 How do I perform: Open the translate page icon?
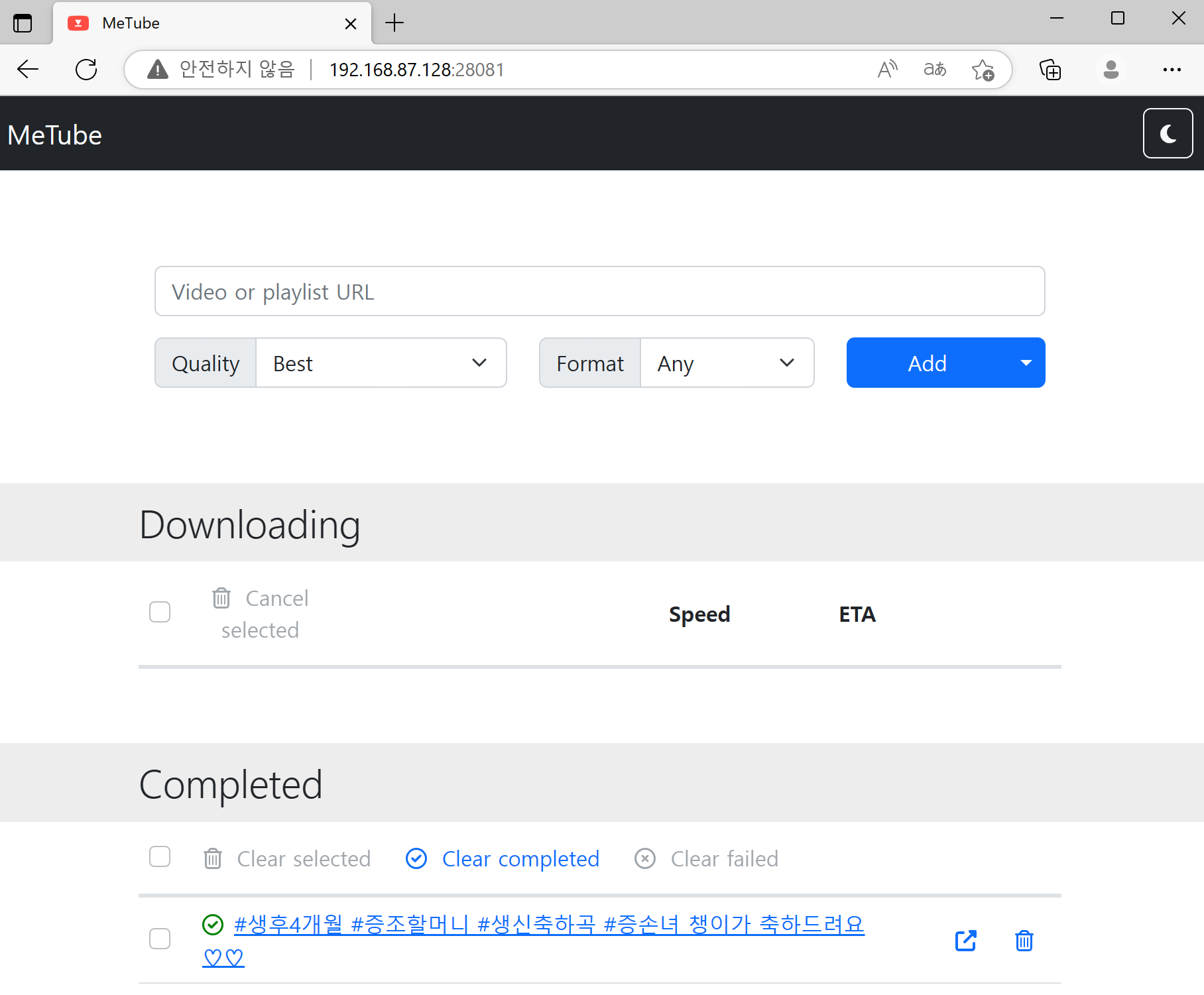tap(935, 69)
